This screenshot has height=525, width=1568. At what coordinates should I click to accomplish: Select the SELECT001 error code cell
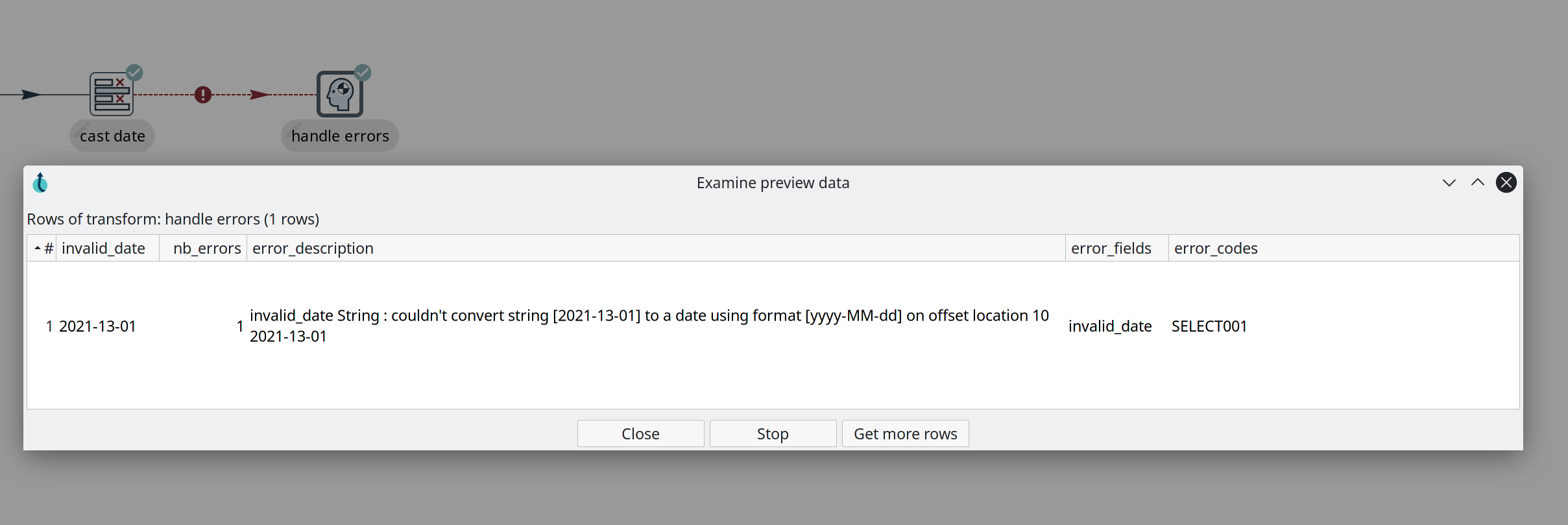pyautogui.click(x=1209, y=326)
